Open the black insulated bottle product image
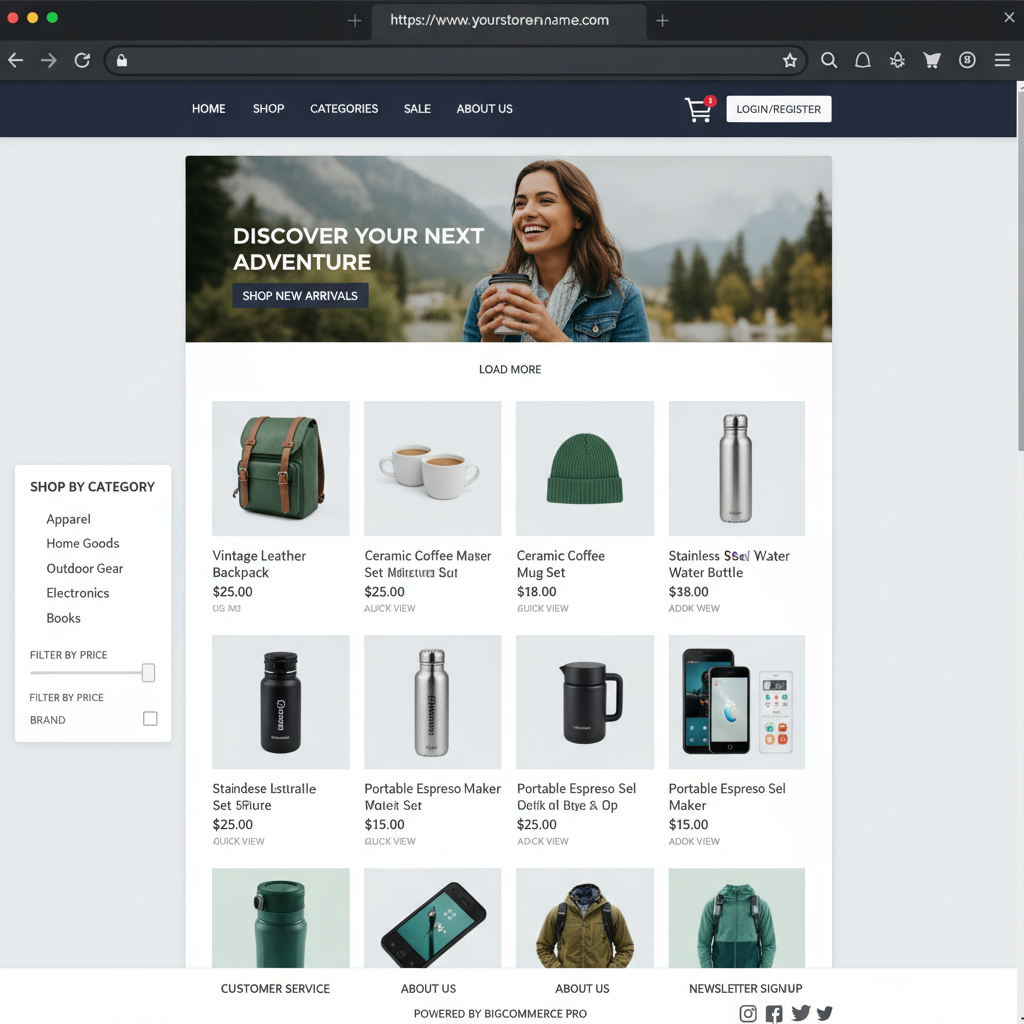This screenshot has height=1024, width=1024. tap(281, 702)
